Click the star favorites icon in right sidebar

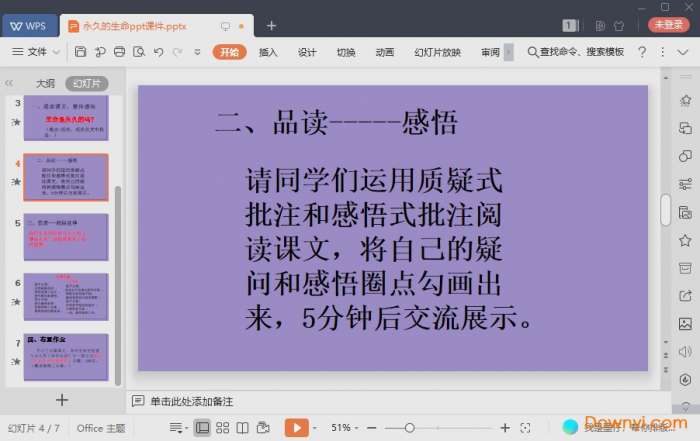tap(685, 241)
